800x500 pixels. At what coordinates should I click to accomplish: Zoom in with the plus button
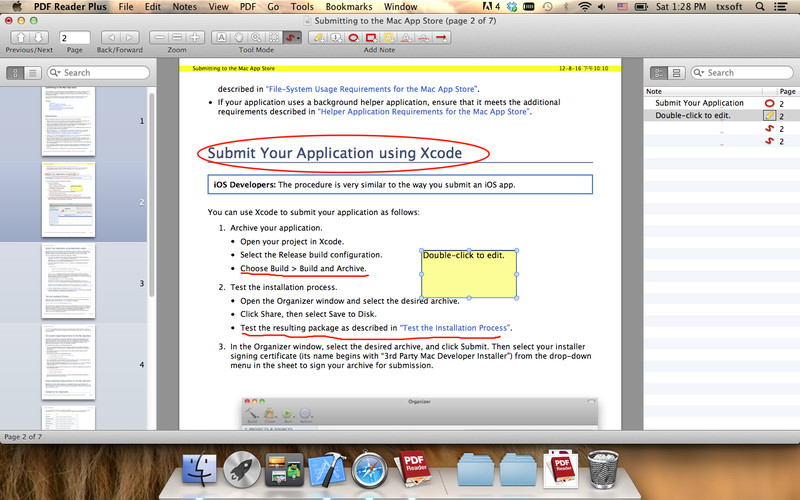click(x=195, y=37)
